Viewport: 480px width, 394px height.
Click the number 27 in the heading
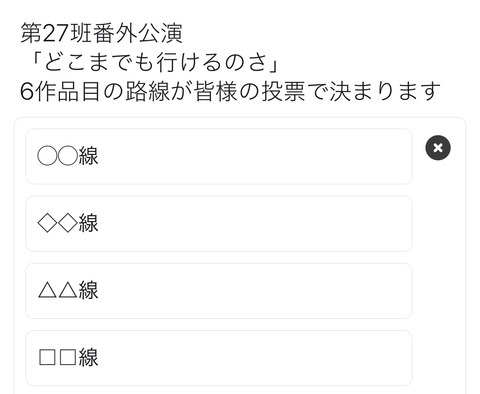56,34
